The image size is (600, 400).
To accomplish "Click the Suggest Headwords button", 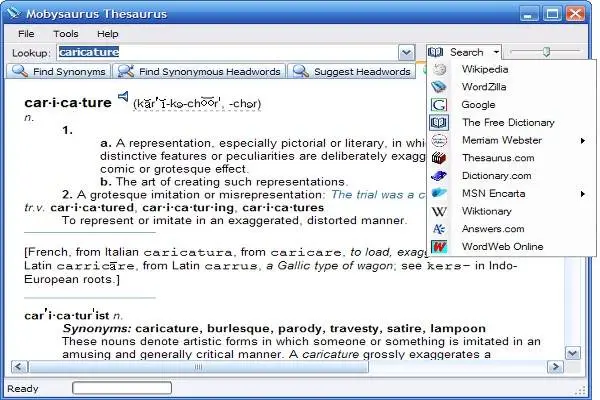I will [x=351, y=71].
